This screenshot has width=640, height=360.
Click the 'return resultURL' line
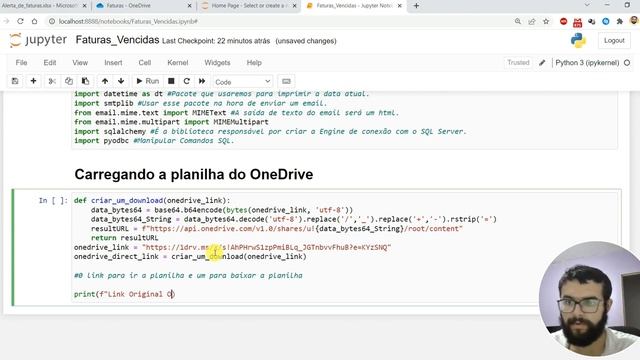124,238
